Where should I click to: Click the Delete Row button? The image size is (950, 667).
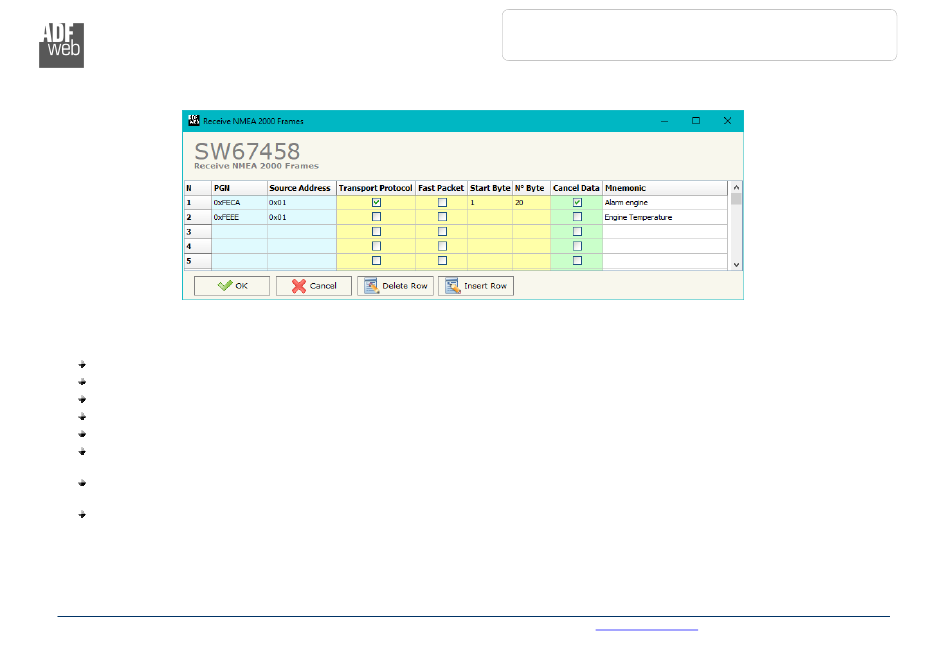point(395,286)
